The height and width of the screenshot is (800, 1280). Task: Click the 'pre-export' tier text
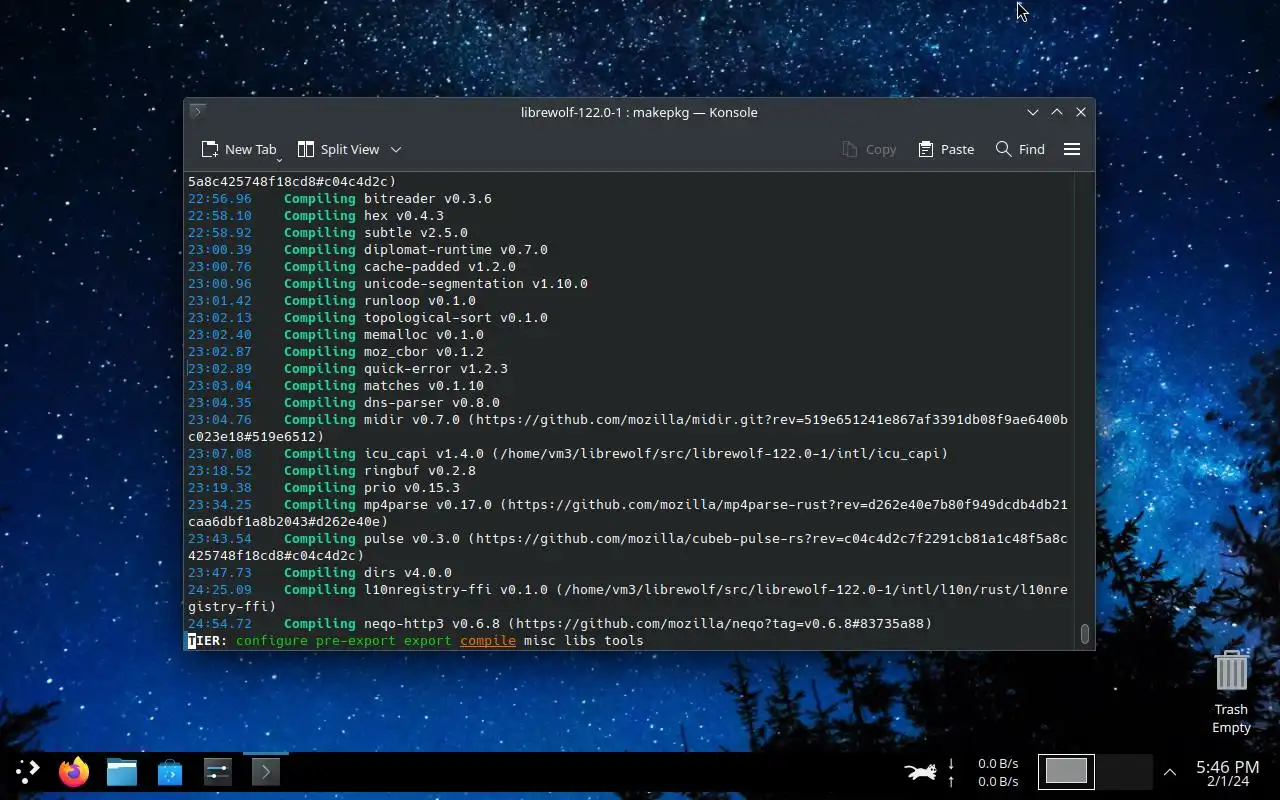click(x=356, y=640)
